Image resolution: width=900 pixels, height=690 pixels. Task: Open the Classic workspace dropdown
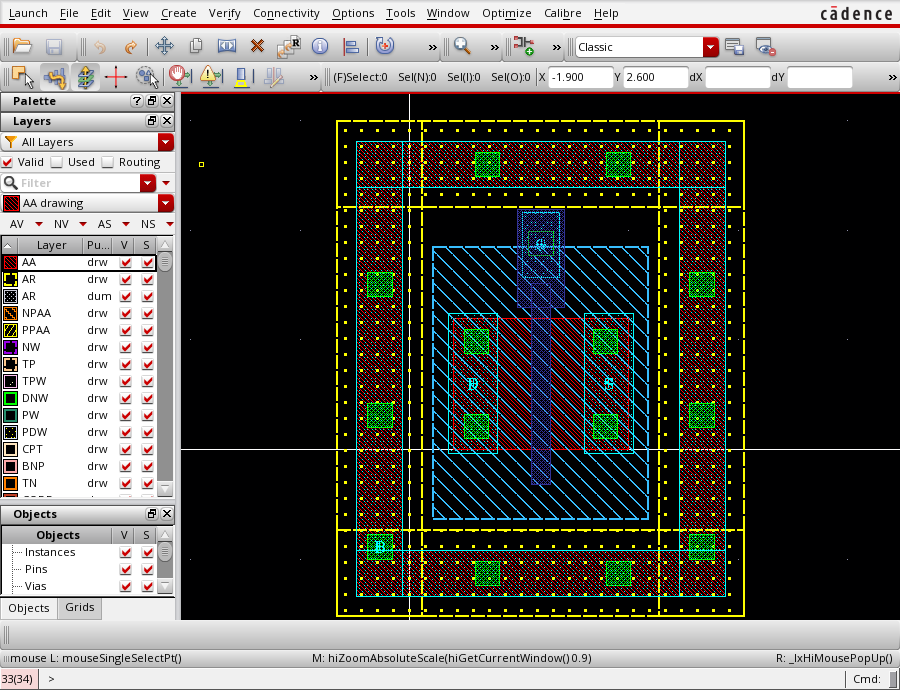click(711, 47)
